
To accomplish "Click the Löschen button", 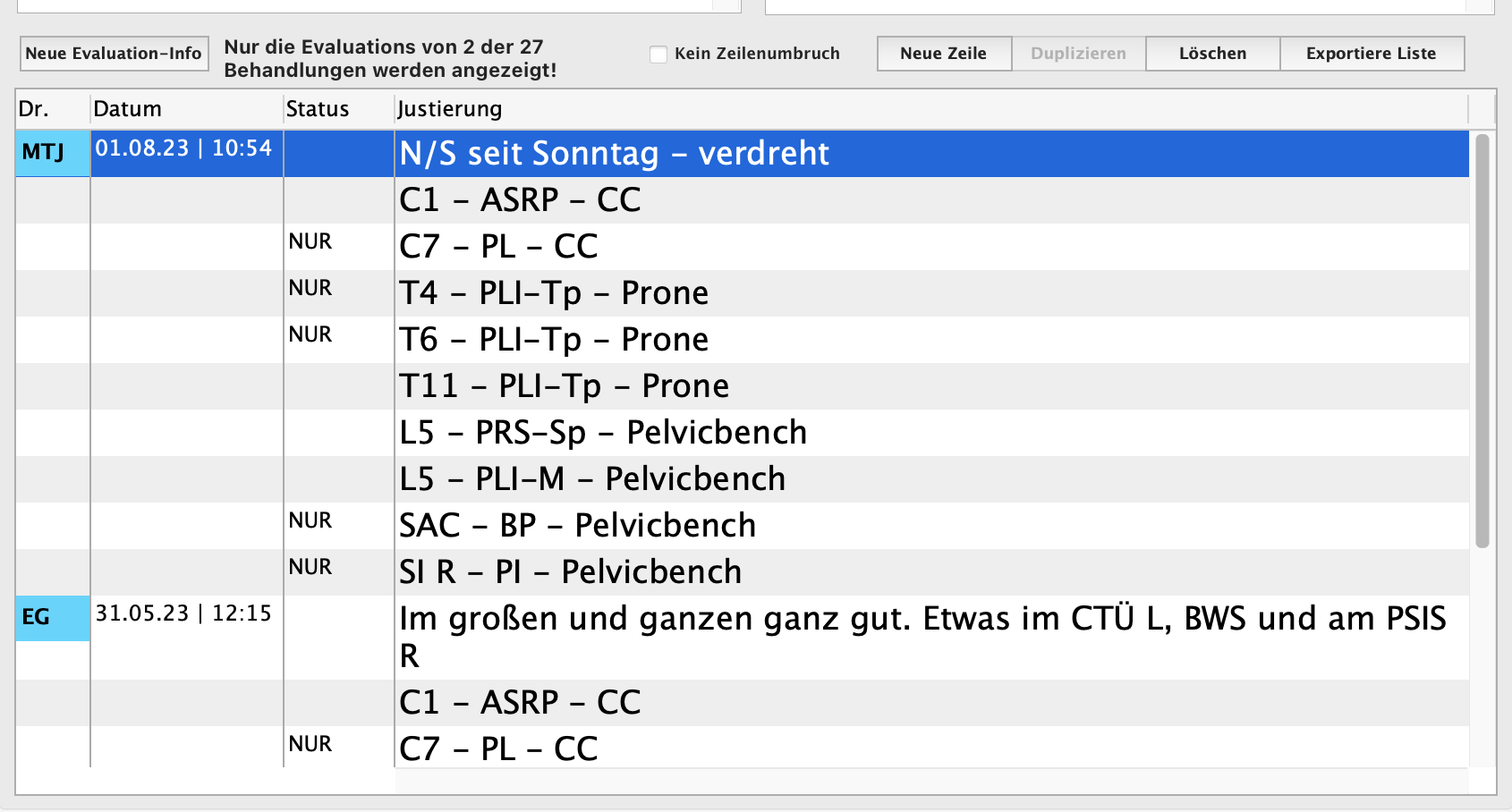I will pyautogui.click(x=1212, y=54).
